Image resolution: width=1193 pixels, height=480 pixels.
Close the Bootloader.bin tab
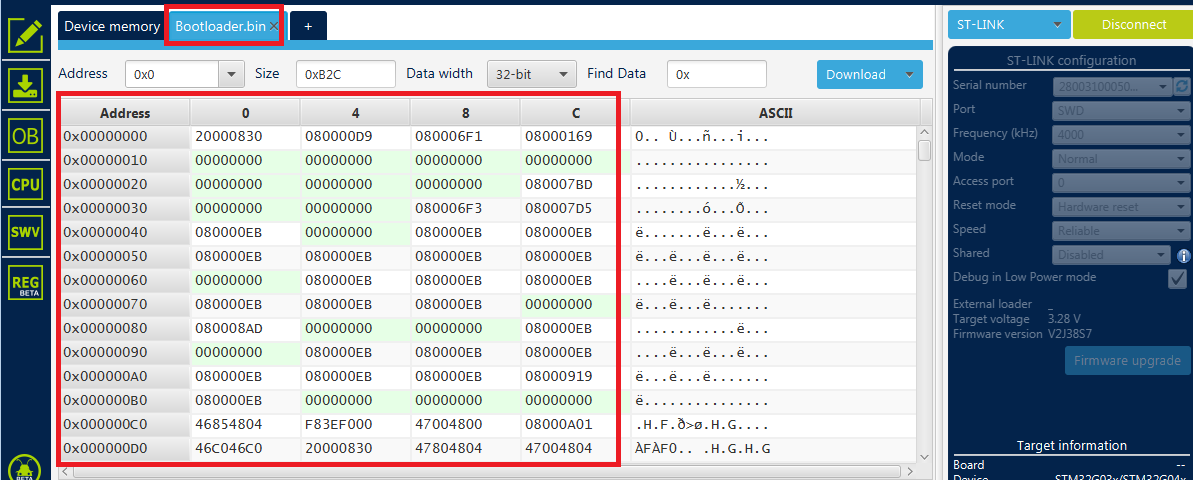(x=274, y=26)
